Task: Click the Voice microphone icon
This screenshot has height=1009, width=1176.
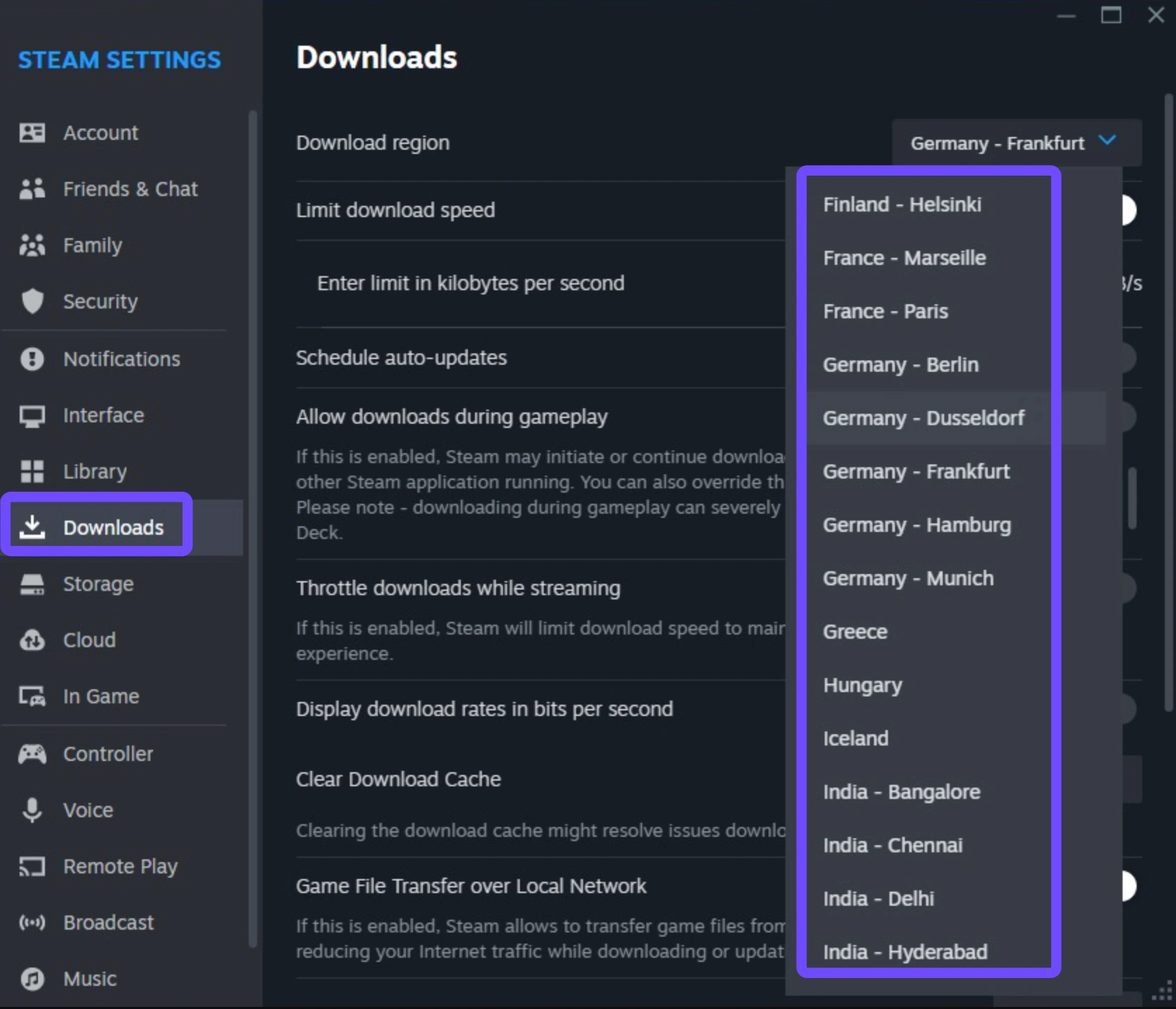Action: [32, 810]
